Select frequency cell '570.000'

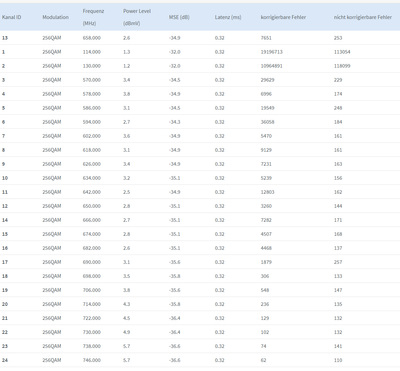click(92, 80)
